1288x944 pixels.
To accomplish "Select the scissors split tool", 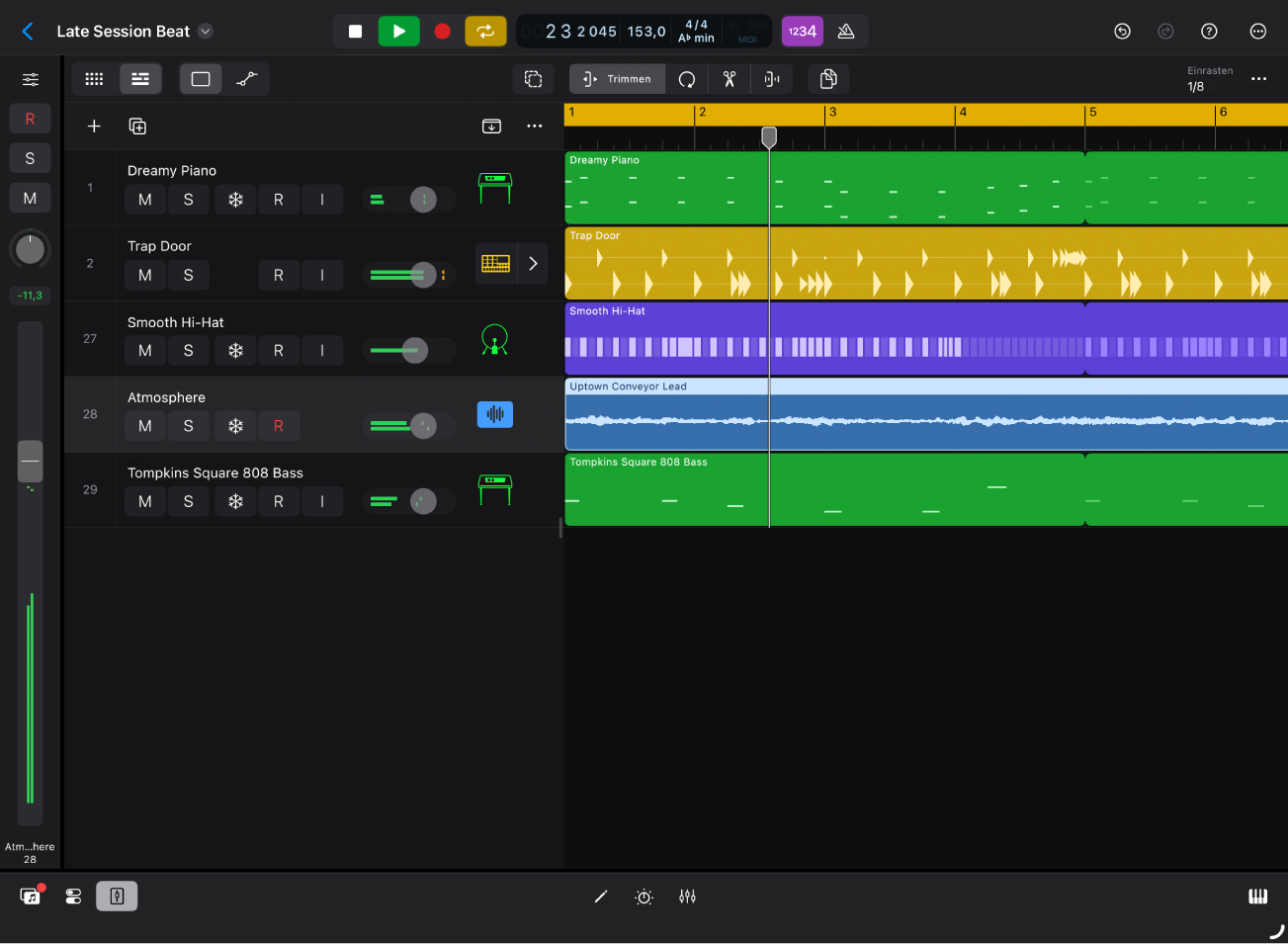I will pyautogui.click(x=729, y=79).
